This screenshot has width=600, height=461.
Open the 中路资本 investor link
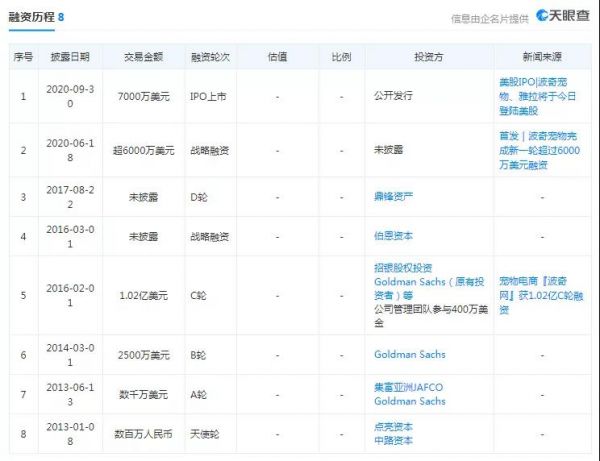(x=393, y=441)
